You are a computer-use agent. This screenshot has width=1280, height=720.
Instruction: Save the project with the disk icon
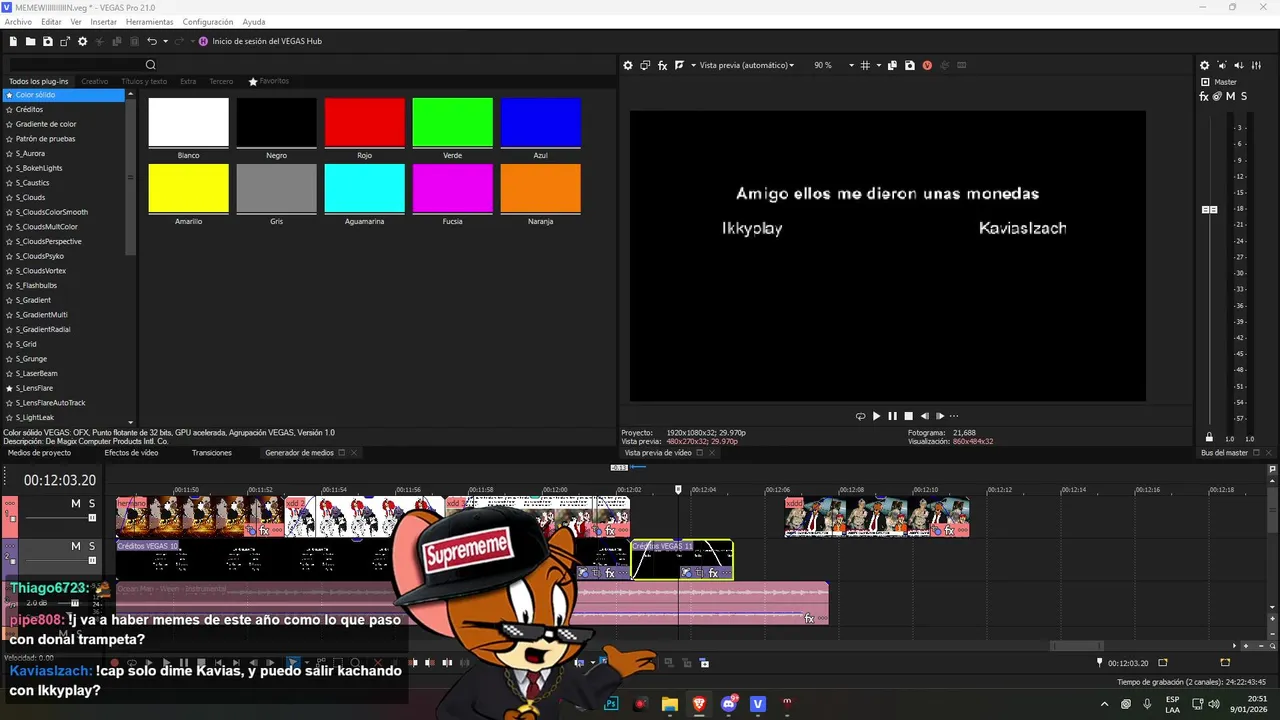click(47, 41)
